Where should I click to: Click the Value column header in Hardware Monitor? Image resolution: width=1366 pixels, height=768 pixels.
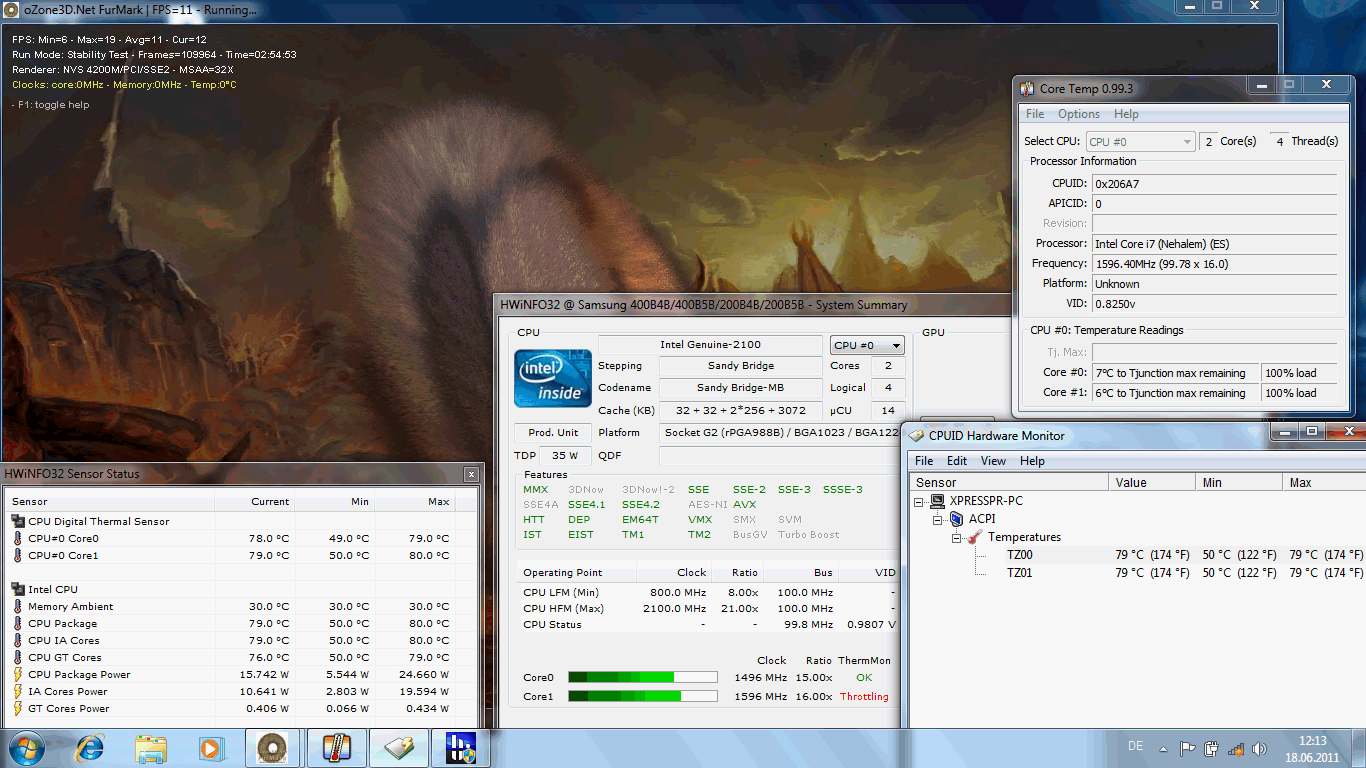pos(1152,483)
